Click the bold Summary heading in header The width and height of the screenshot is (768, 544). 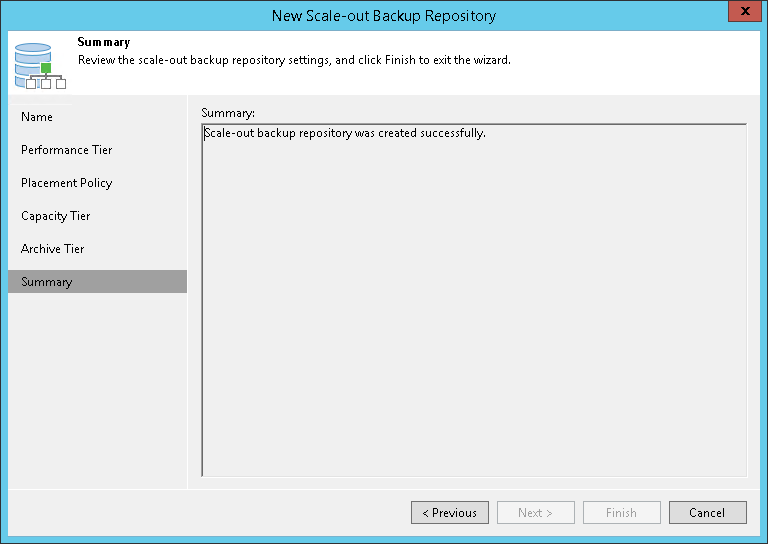coord(104,43)
